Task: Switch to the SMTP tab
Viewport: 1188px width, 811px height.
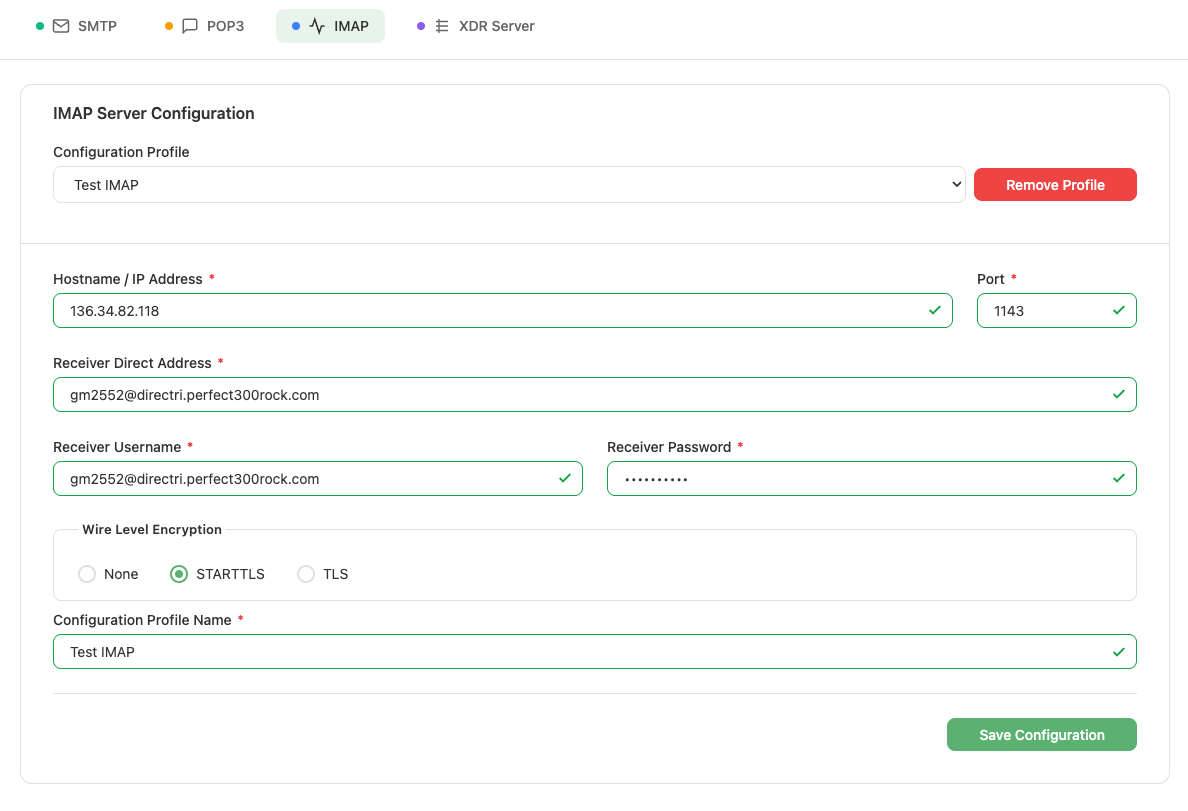Action: click(x=77, y=27)
